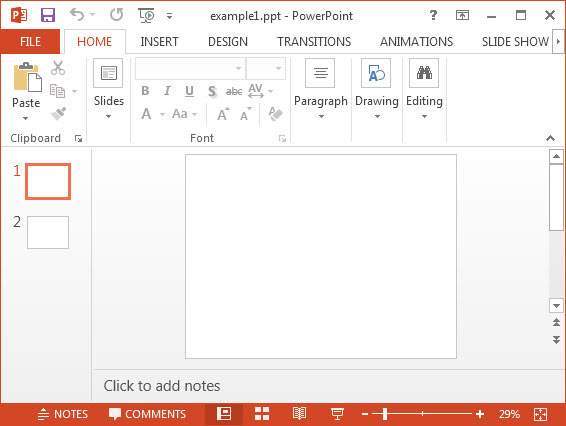Start slideshow from beginning icon in title bar
Screen dimensions: 566x426
146,15
